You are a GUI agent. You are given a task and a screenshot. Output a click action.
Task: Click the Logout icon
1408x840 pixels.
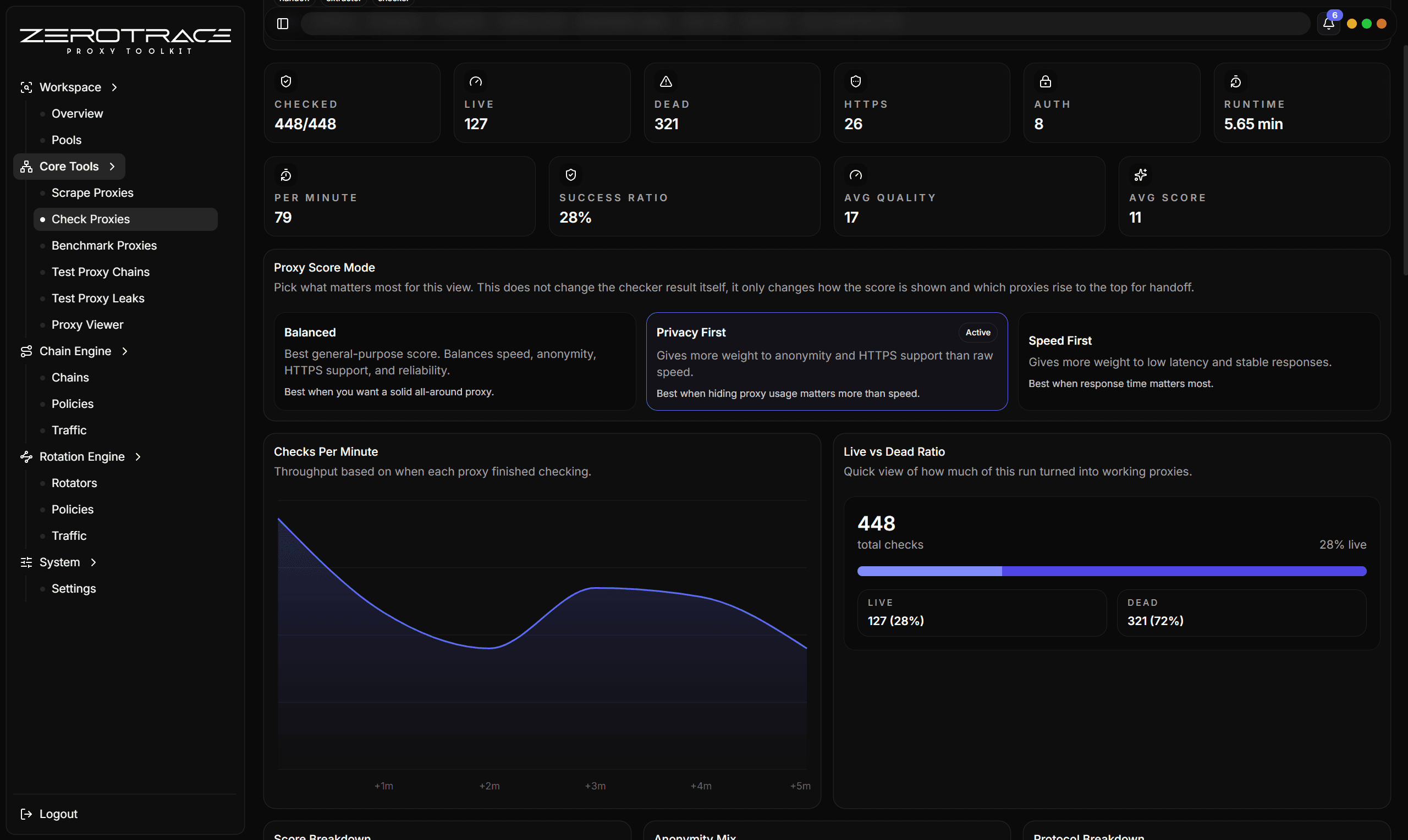click(26, 814)
